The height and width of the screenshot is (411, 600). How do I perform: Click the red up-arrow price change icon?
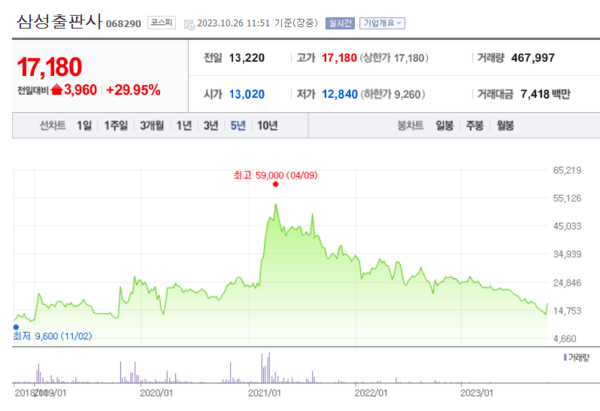56,91
